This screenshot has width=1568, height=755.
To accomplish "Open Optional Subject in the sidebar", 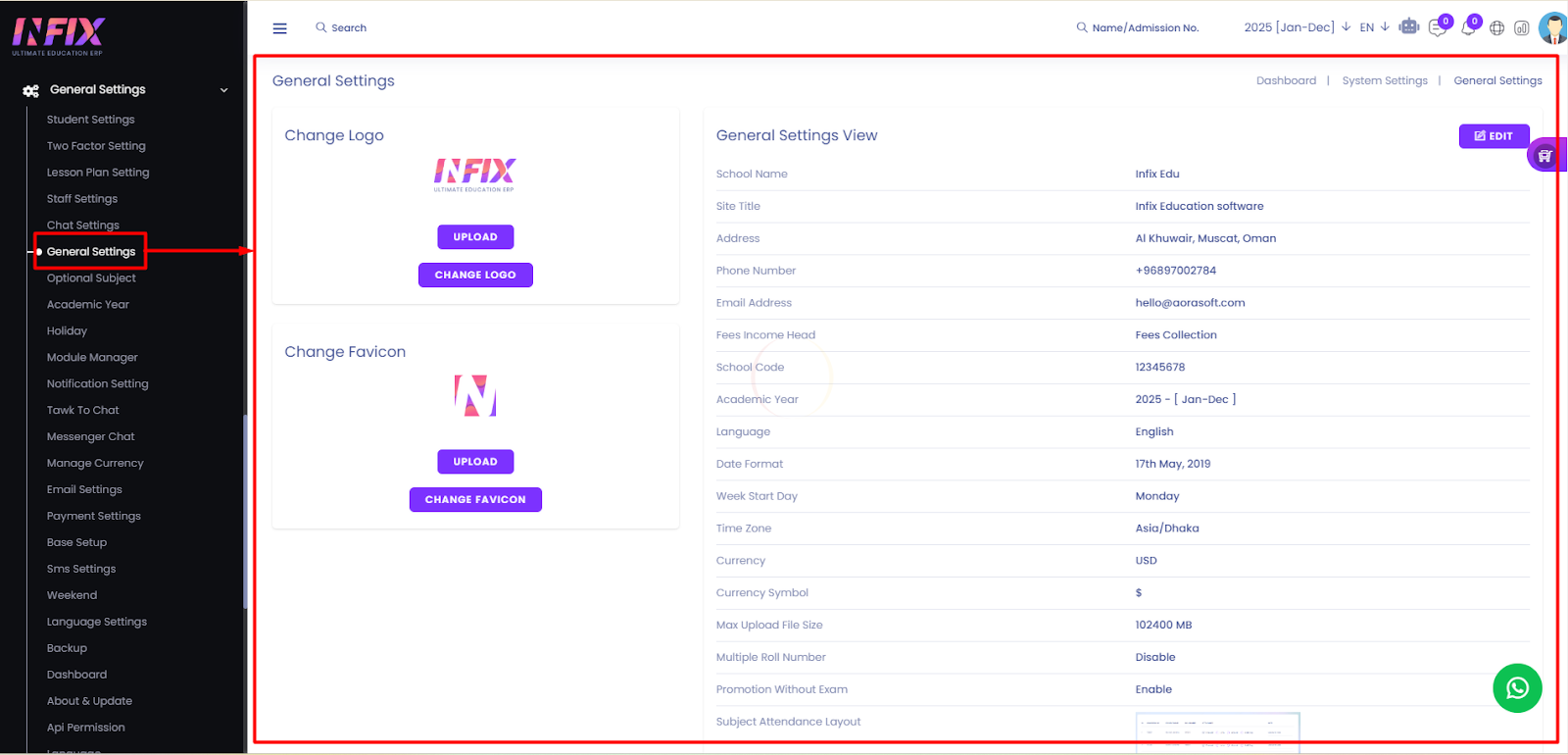I will (x=91, y=278).
